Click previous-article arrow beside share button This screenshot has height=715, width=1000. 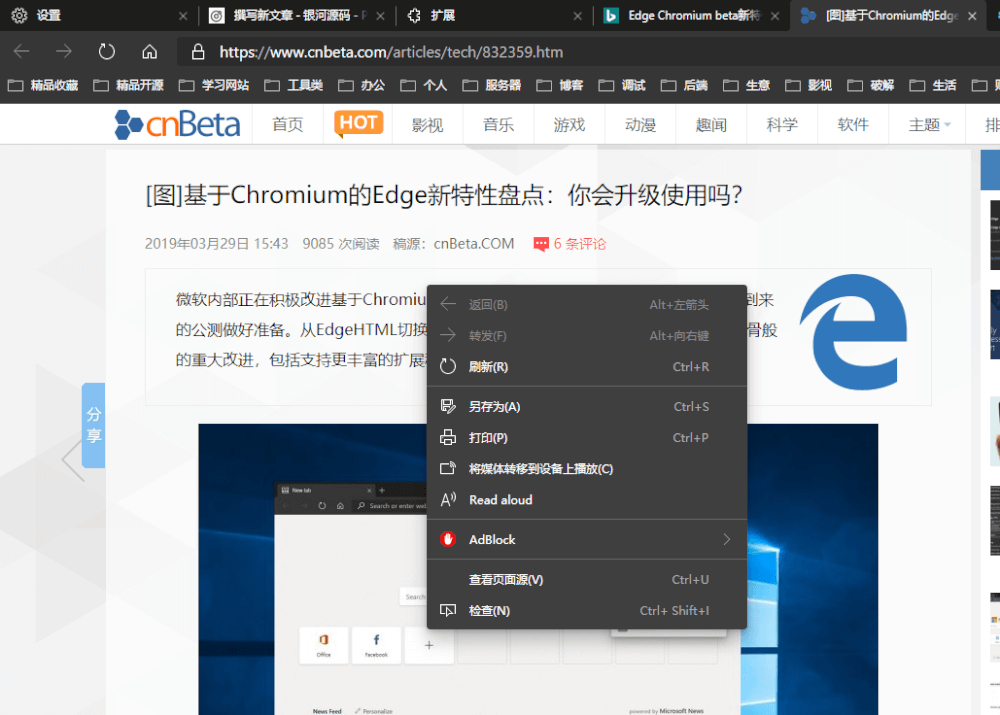point(73,459)
